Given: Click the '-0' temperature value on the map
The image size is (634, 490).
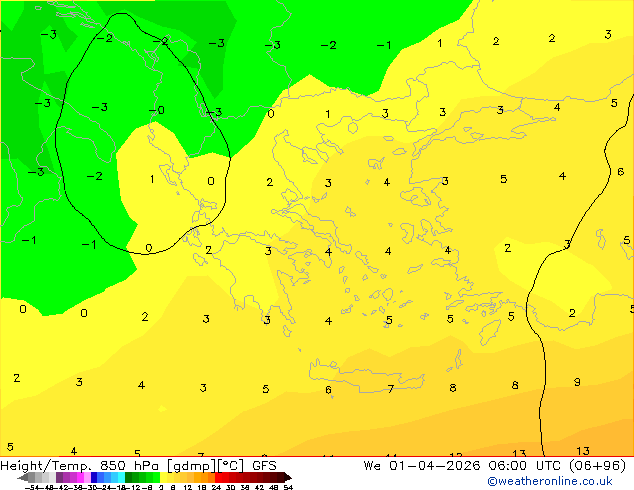Looking at the screenshot, I should click(x=156, y=110).
